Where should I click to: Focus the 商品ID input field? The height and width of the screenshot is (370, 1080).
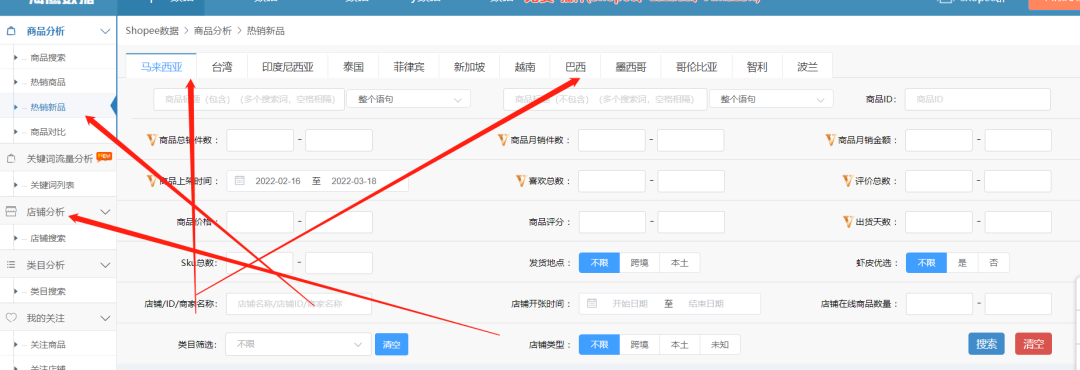pos(977,99)
